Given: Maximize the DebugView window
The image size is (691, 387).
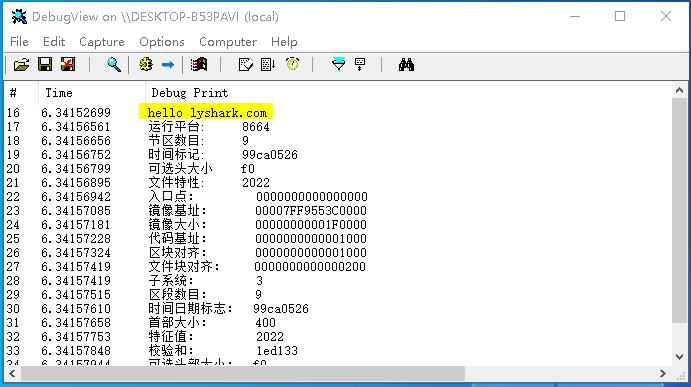Looking at the screenshot, I should [x=620, y=16].
